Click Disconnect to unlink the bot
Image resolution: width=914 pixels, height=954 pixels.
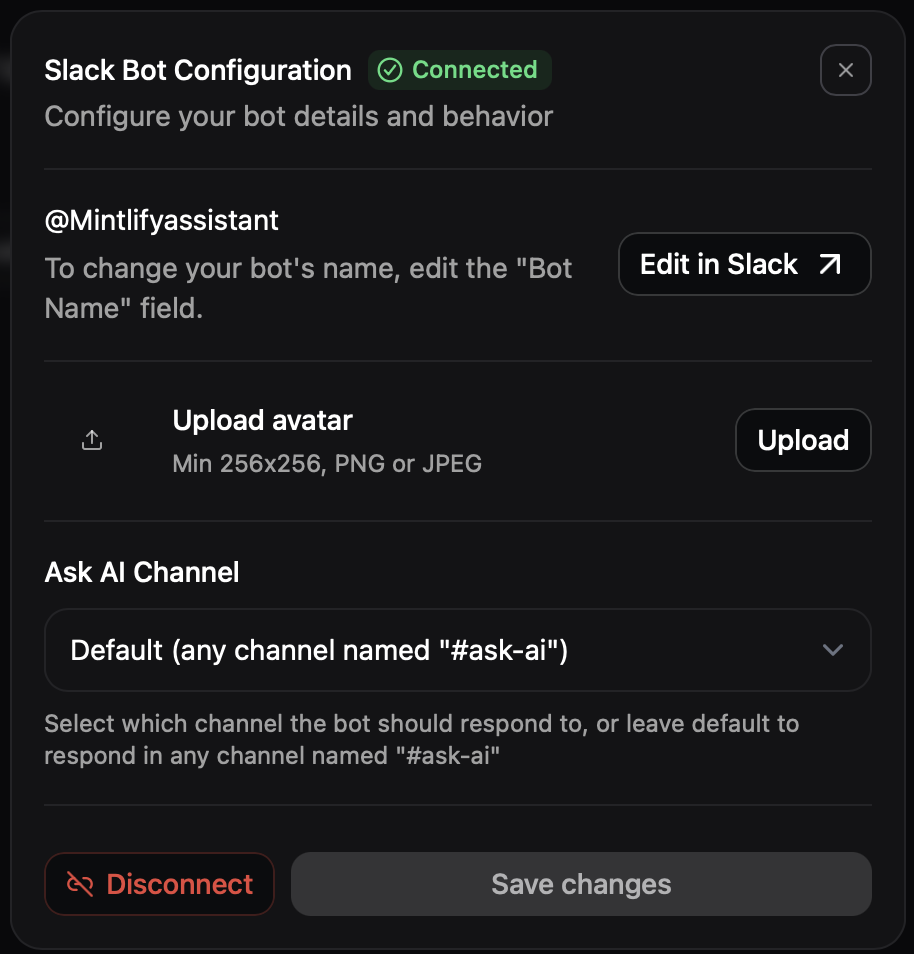[x=159, y=884]
